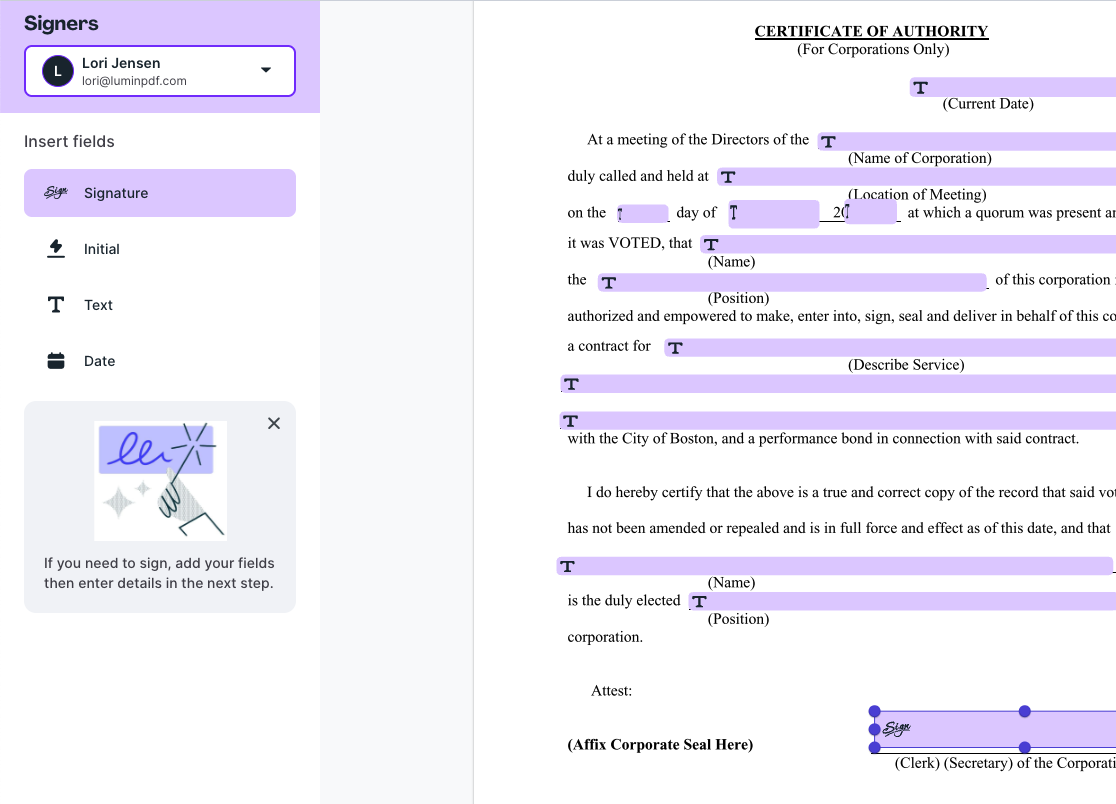Click the lori@luminpdf.com email text
The image size is (1116, 804).
pyautogui.click(x=135, y=81)
